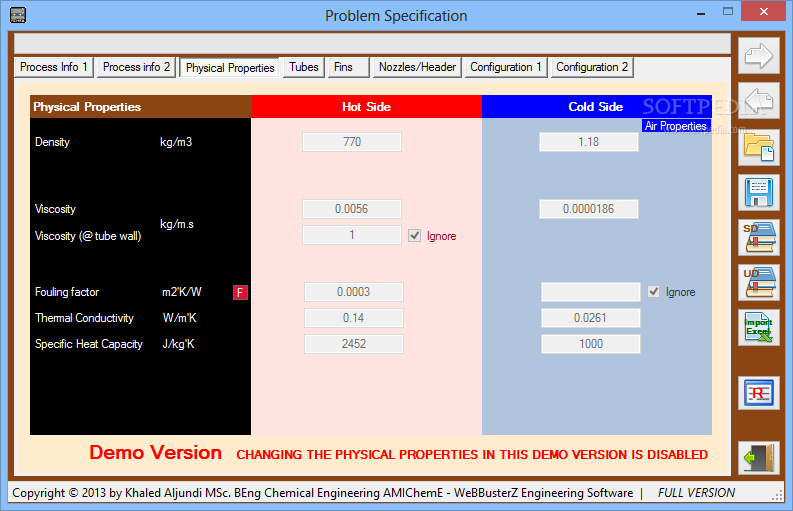Click the forward arrow icon in sidebar
This screenshot has width=793, height=511.
pos(759,56)
